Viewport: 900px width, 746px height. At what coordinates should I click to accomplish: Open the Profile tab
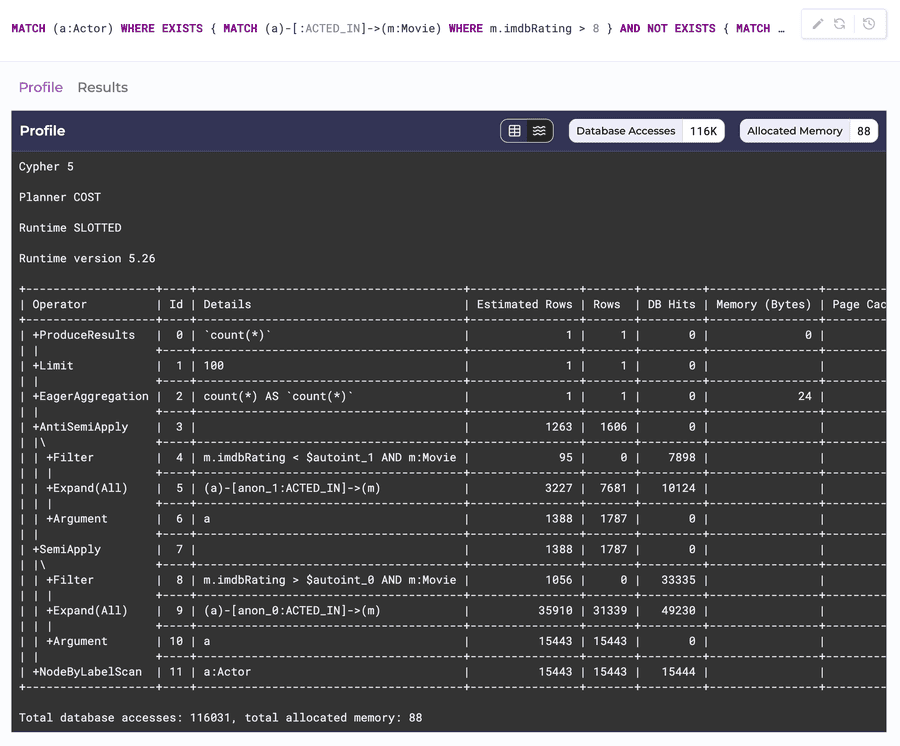pos(41,87)
